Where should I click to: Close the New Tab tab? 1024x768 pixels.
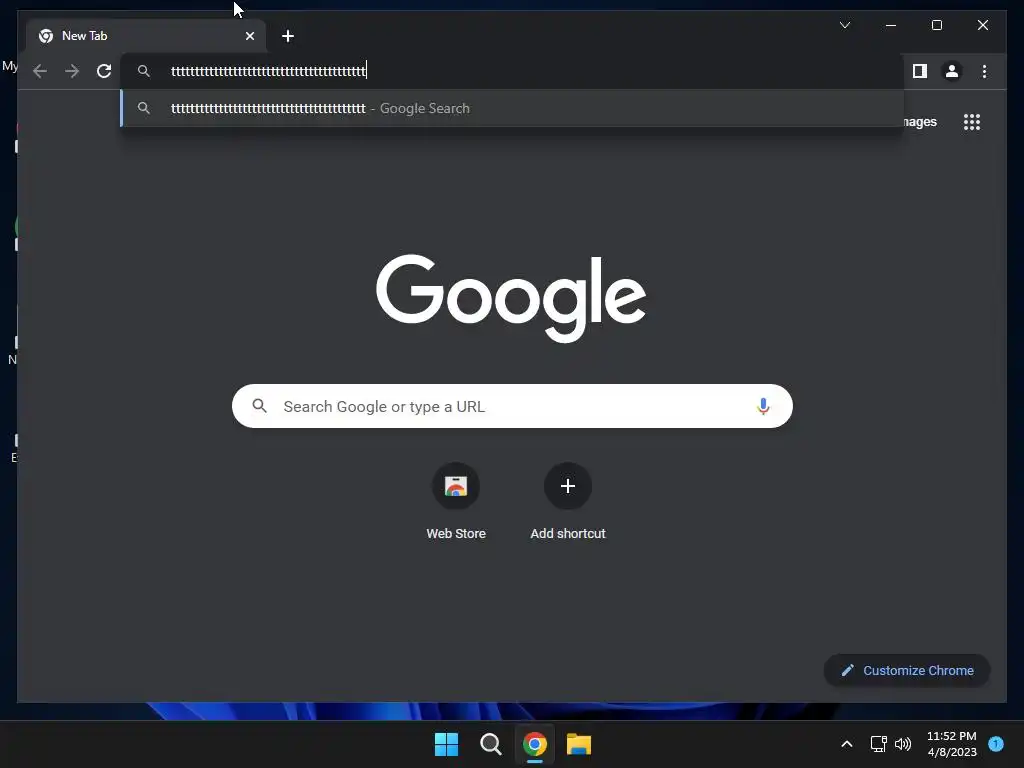[x=249, y=36]
